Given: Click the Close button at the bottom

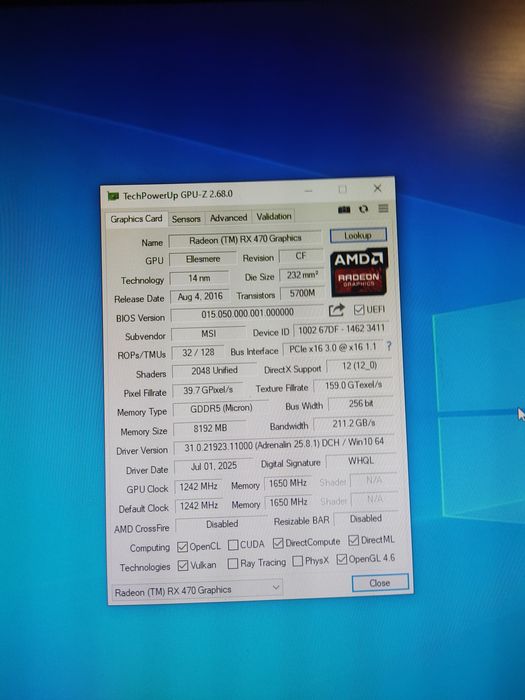Looking at the screenshot, I should [x=380, y=583].
